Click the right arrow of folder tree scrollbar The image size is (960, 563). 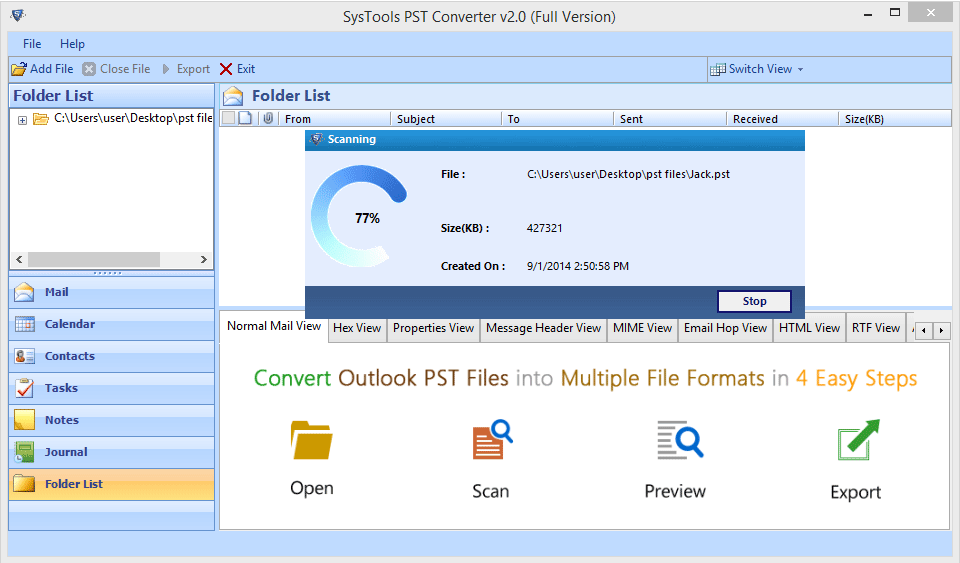tap(204, 259)
